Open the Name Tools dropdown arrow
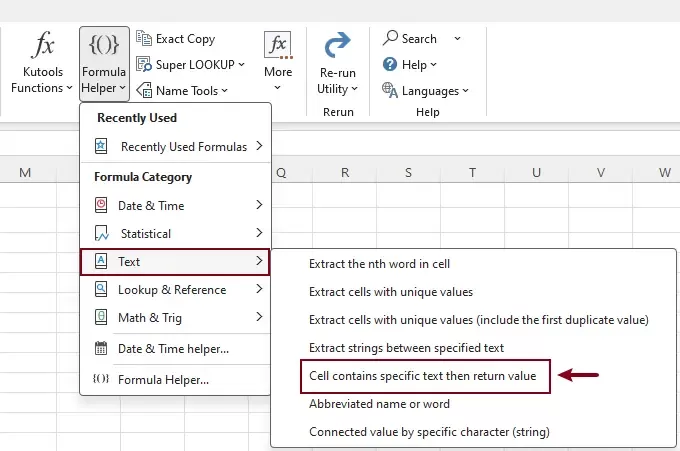Image resolution: width=680 pixels, height=451 pixels. (x=224, y=91)
